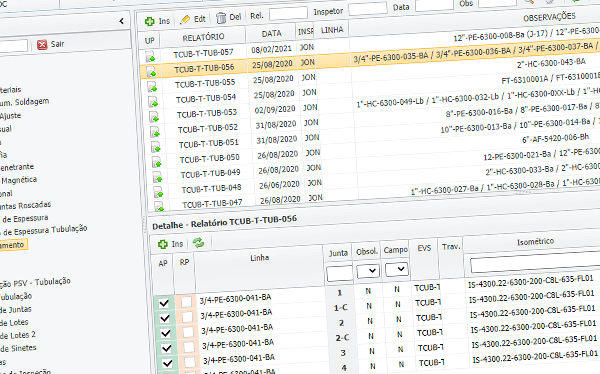Viewport: 600px width, 374px height.
Task: Check RP checkbox for Junta 3 row
Action: pyautogui.click(x=190, y=362)
